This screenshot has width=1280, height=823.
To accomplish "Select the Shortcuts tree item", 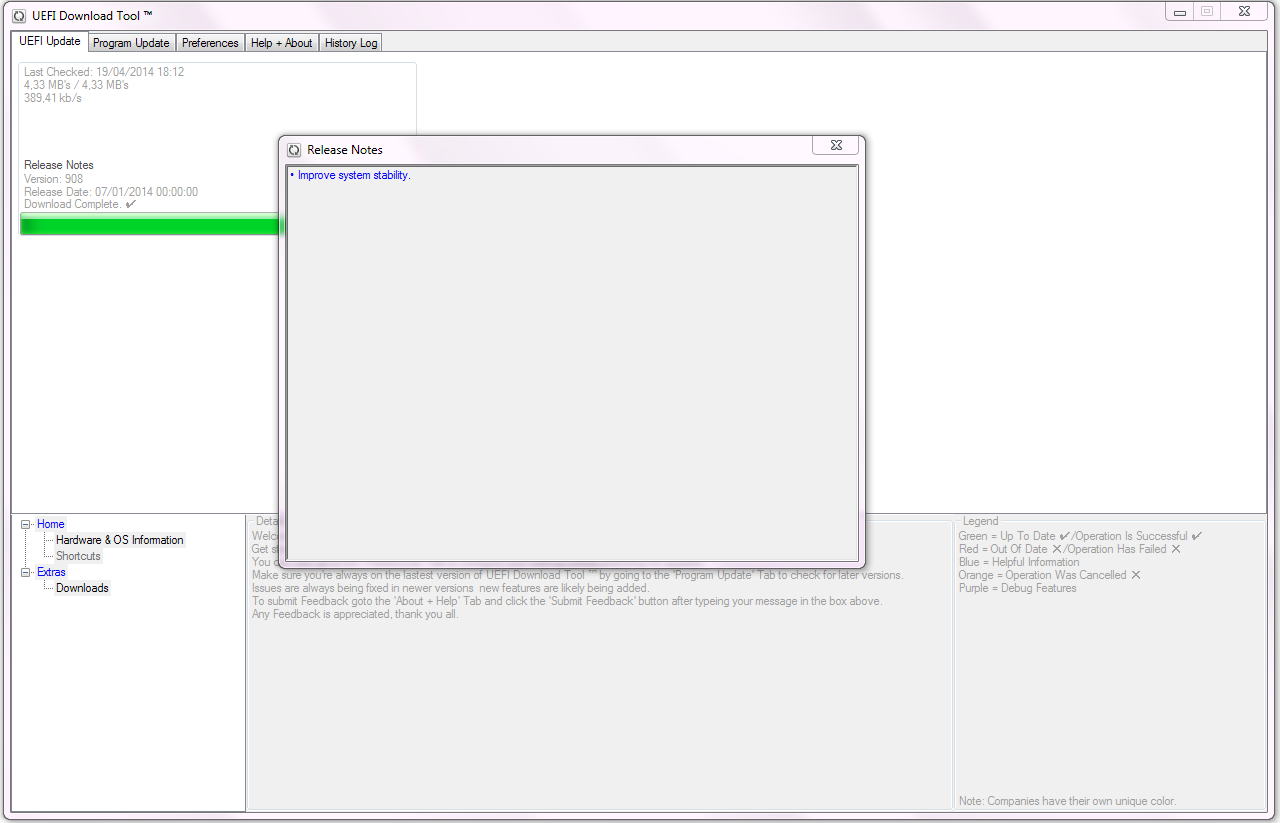I will [x=78, y=556].
